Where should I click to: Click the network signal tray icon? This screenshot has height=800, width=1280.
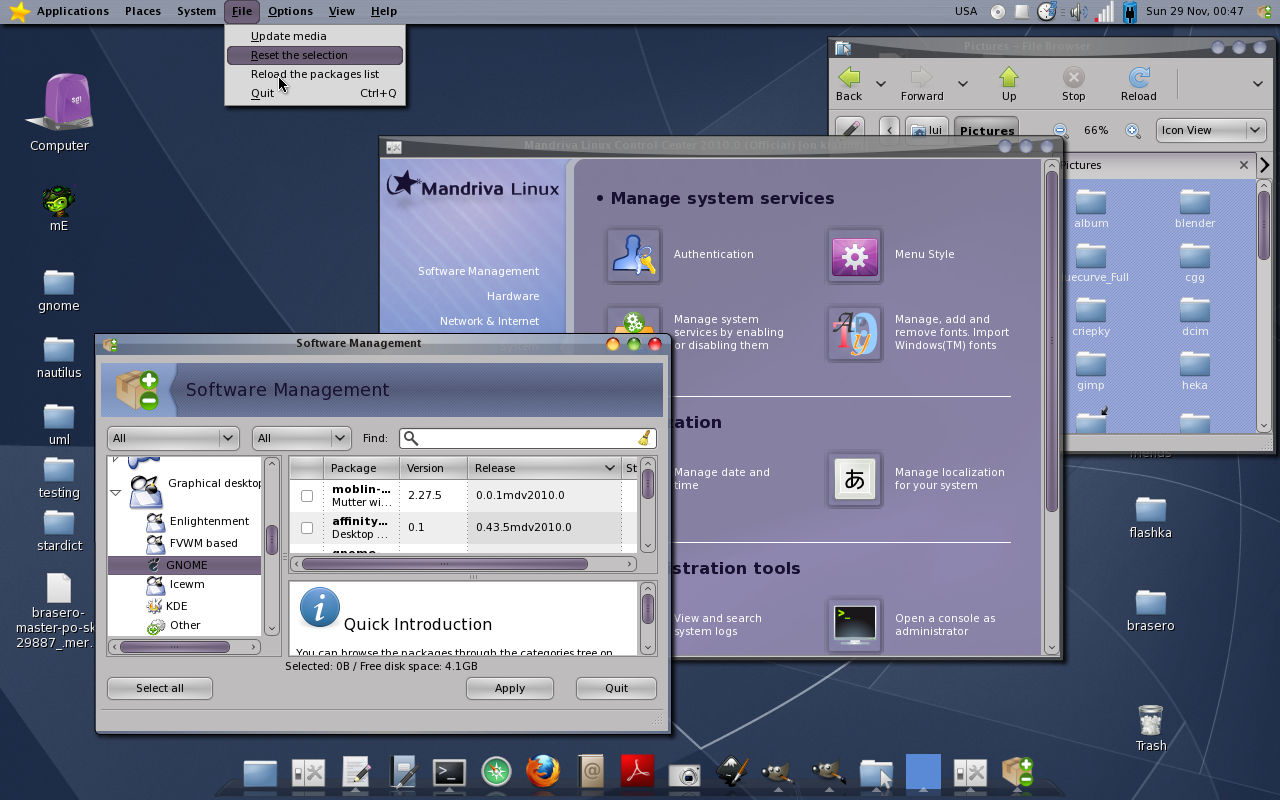coord(1104,12)
